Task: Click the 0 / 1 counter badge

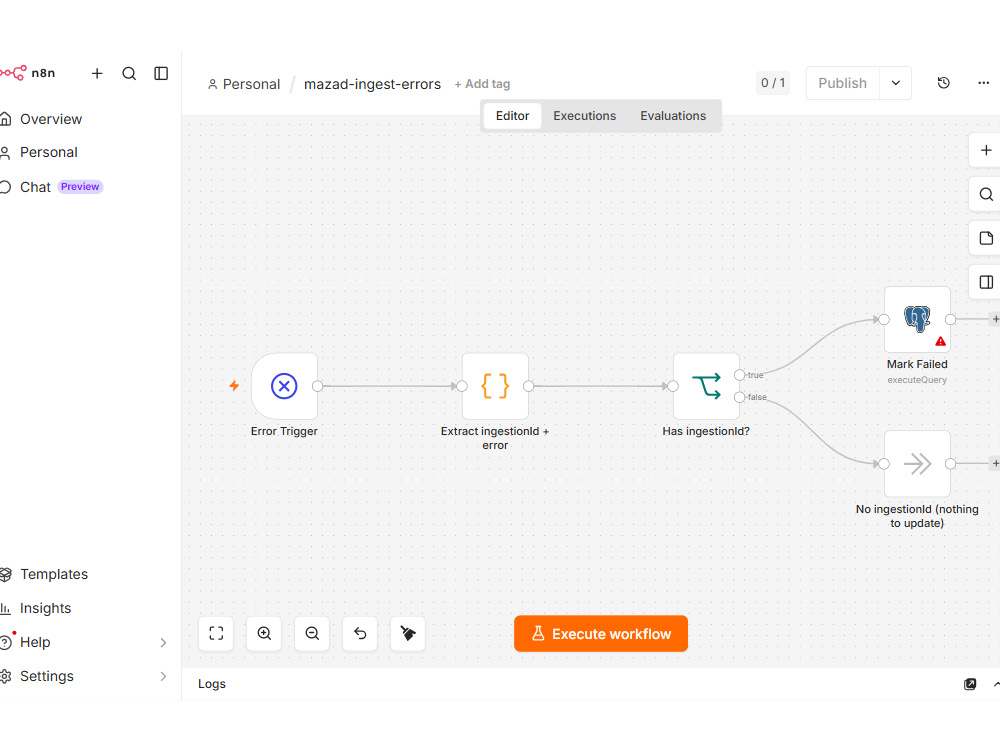Action: click(x=773, y=83)
